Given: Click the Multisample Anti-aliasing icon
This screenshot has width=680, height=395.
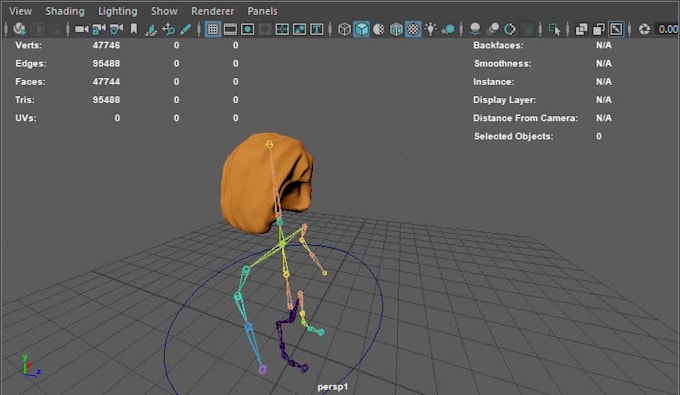Looking at the screenshot, I should click(x=510, y=29).
